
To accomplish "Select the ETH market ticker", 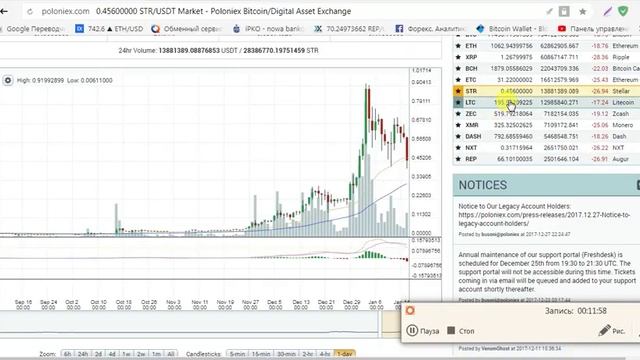I will (x=471, y=46).
